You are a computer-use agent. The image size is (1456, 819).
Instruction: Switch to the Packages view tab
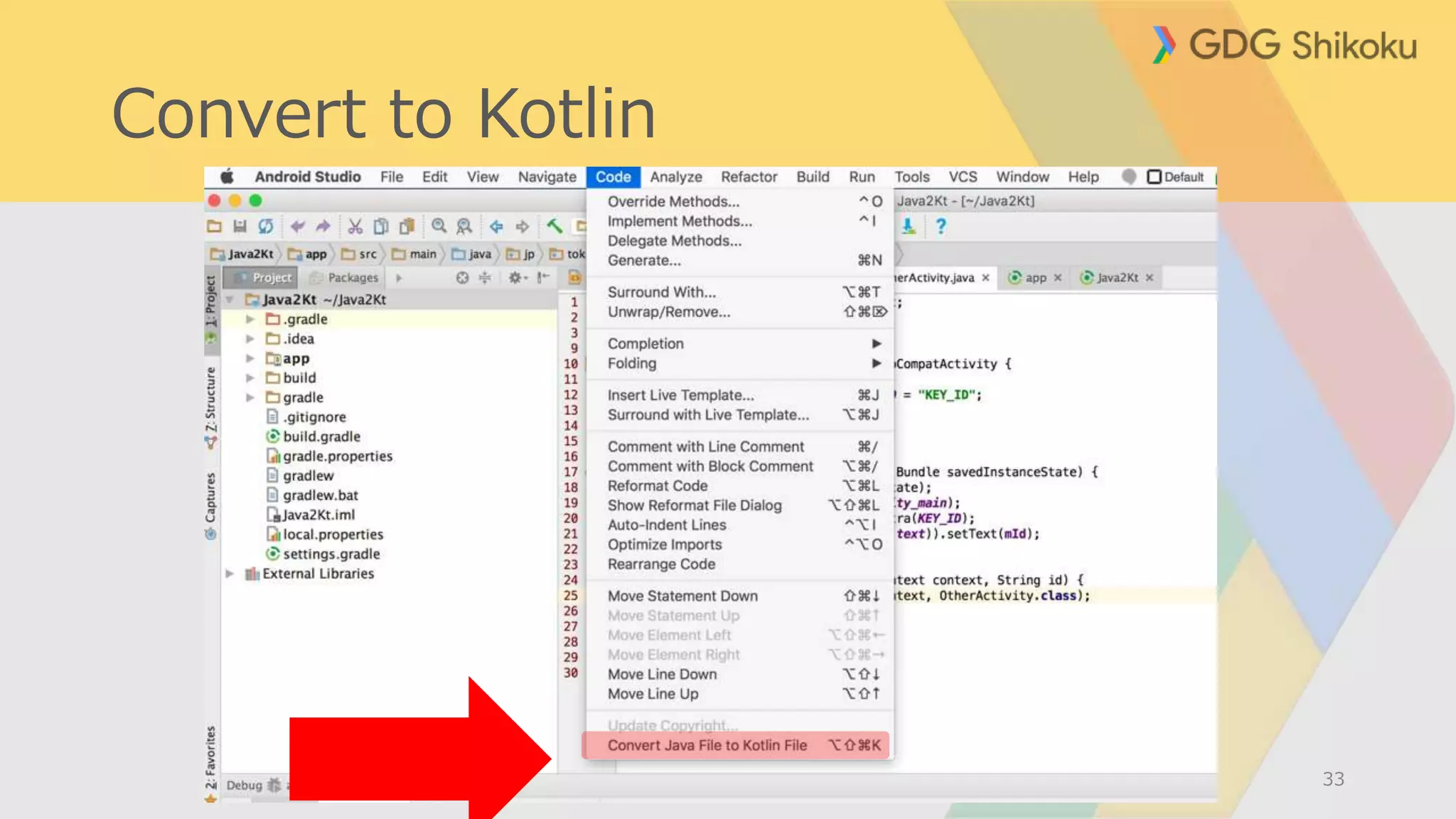(x=345, y=278)
